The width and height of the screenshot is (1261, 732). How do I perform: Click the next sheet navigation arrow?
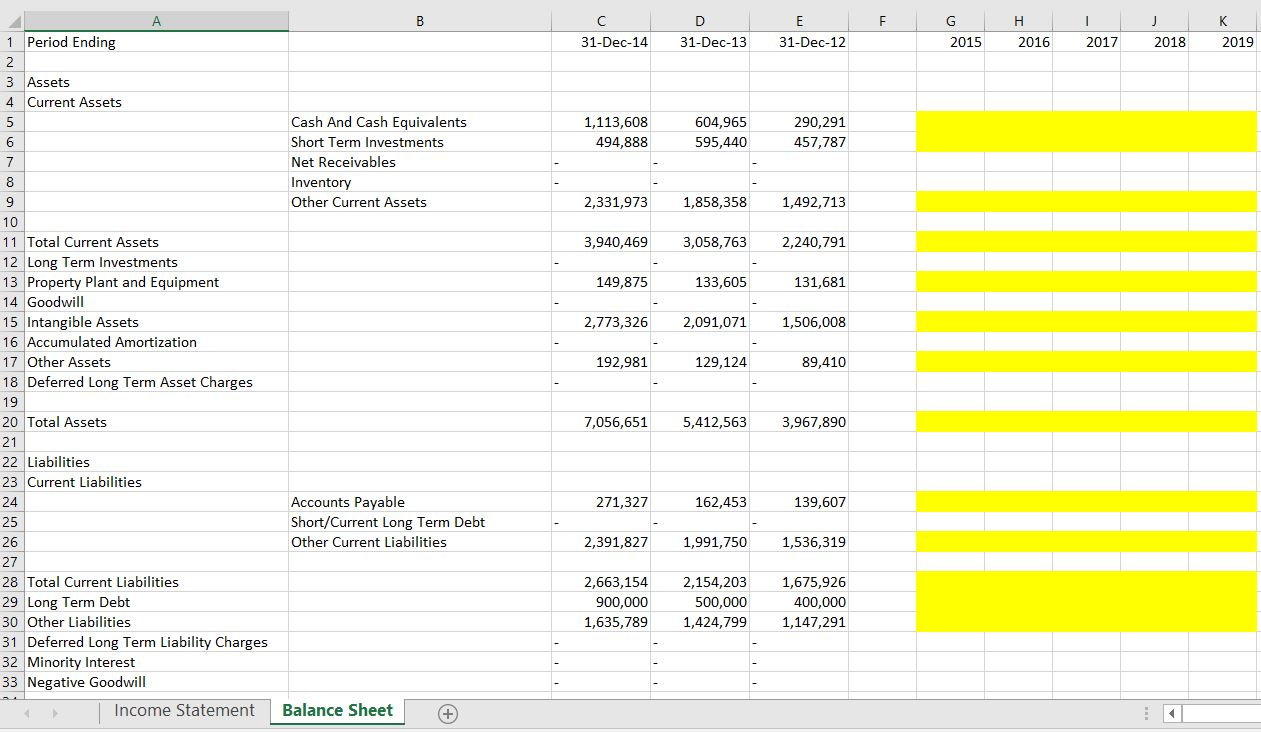point(56,713)
